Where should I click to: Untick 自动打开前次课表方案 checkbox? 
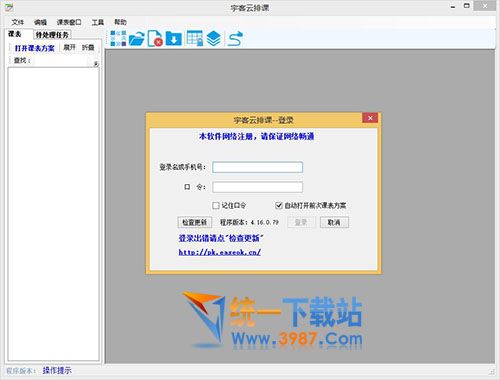279,205
